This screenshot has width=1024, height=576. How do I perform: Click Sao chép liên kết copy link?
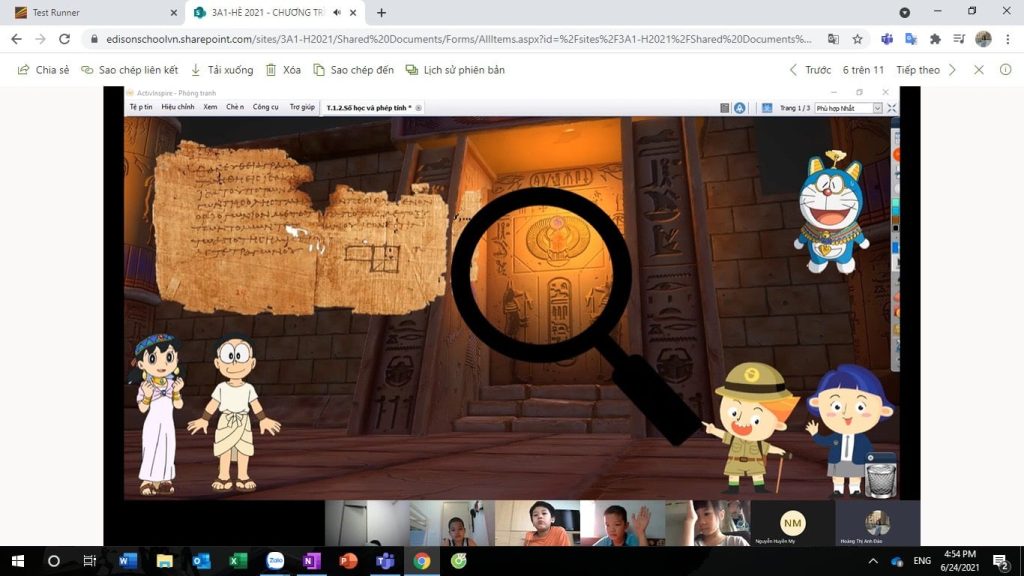coord(129,70)
